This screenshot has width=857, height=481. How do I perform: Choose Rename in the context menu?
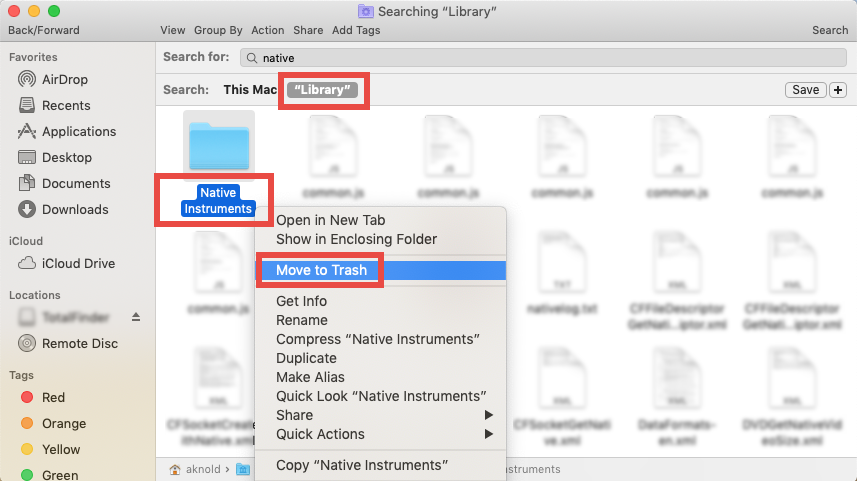coord(302,320)
